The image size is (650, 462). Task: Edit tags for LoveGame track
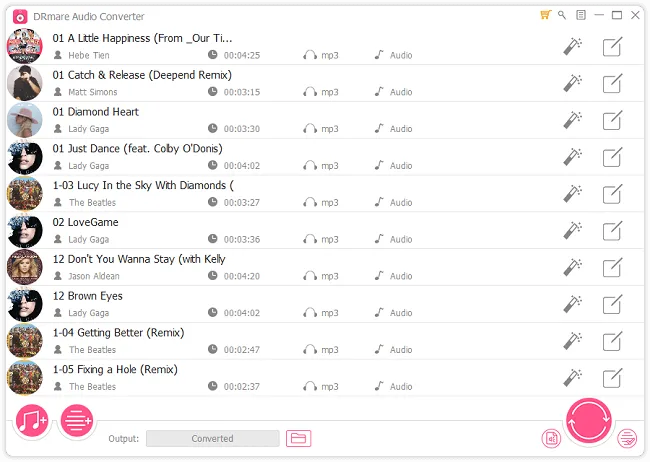coord(612,231)
